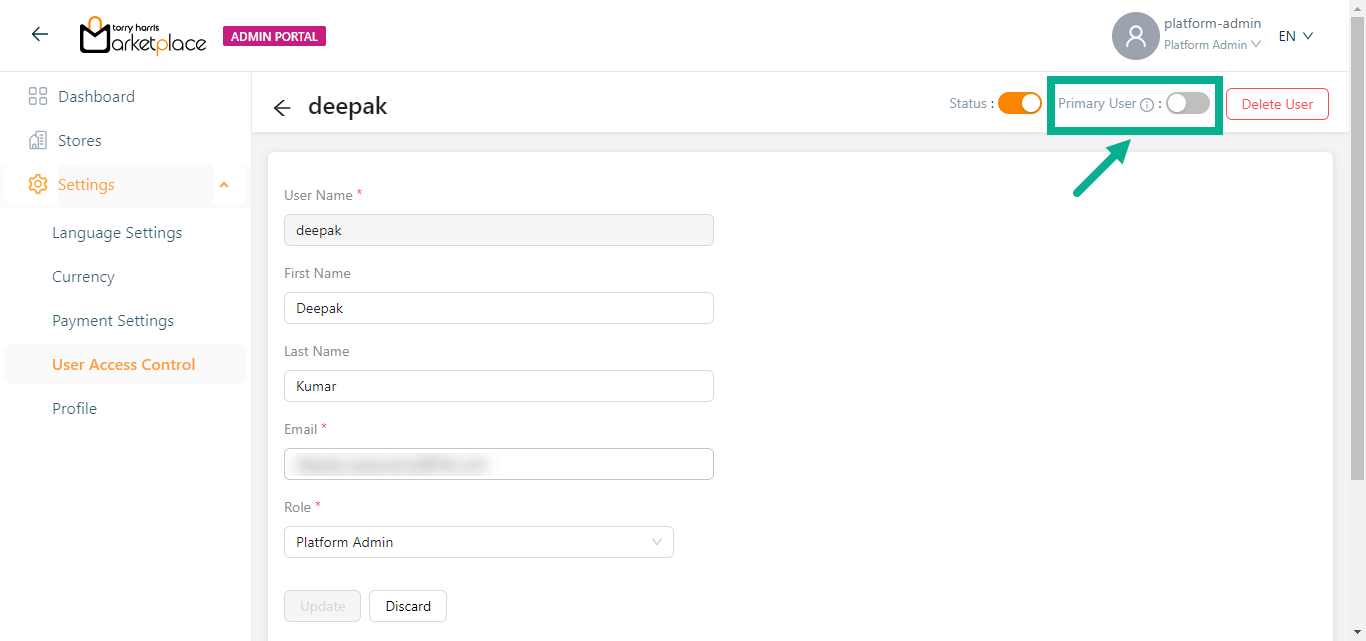Click the back arrow beside deepak
The image size is (1366, 641).
coord(282,108)
